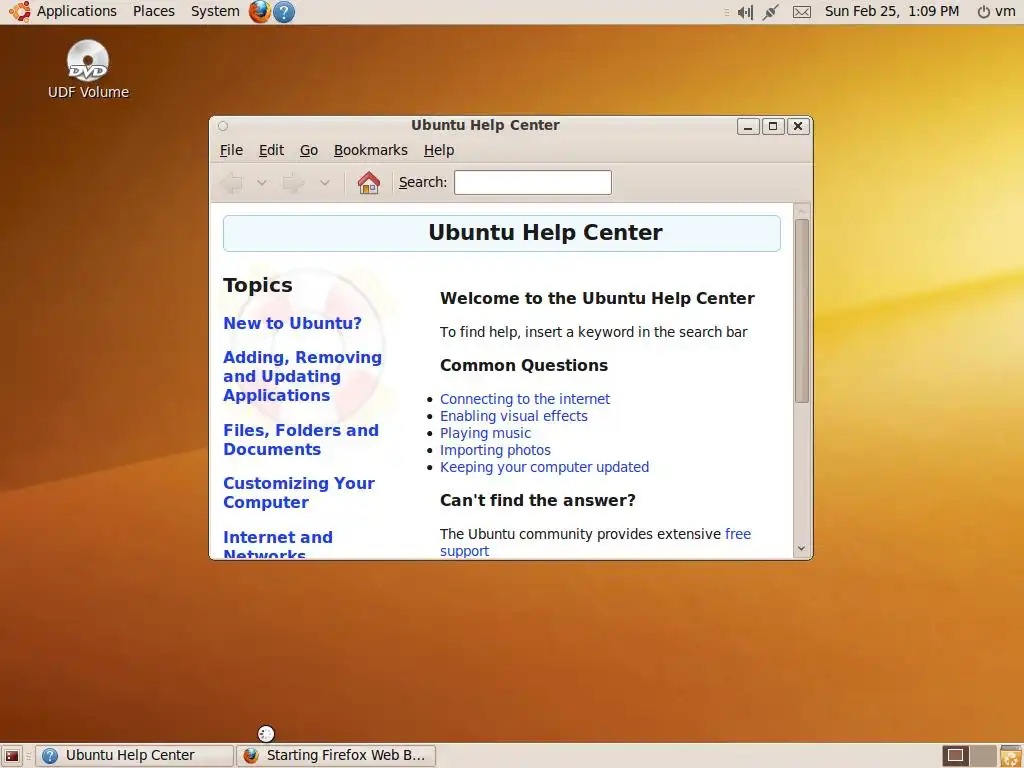
Task: Click the Forward arrow in Help Center toolbar
Action: [293, 183]
